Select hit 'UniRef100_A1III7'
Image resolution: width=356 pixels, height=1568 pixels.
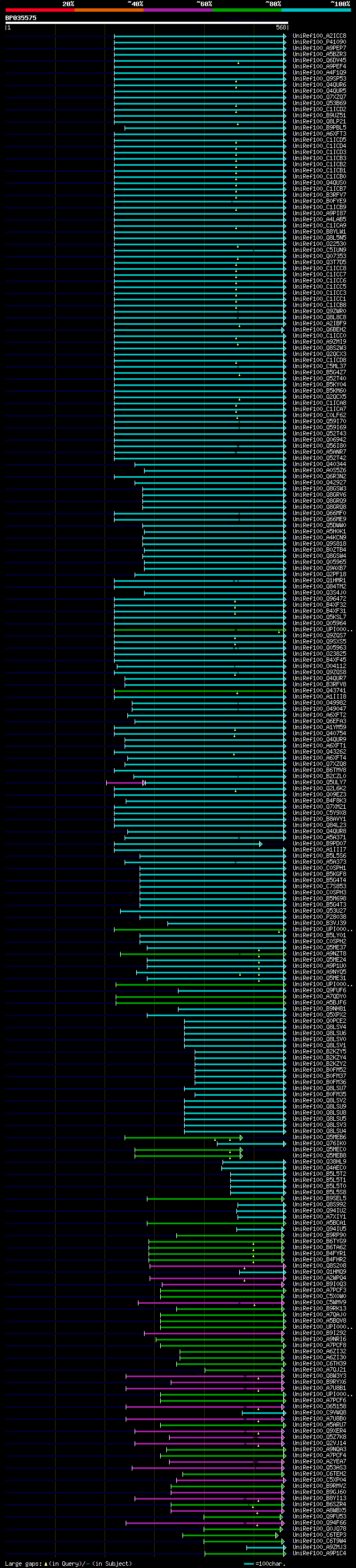point(319,850)
